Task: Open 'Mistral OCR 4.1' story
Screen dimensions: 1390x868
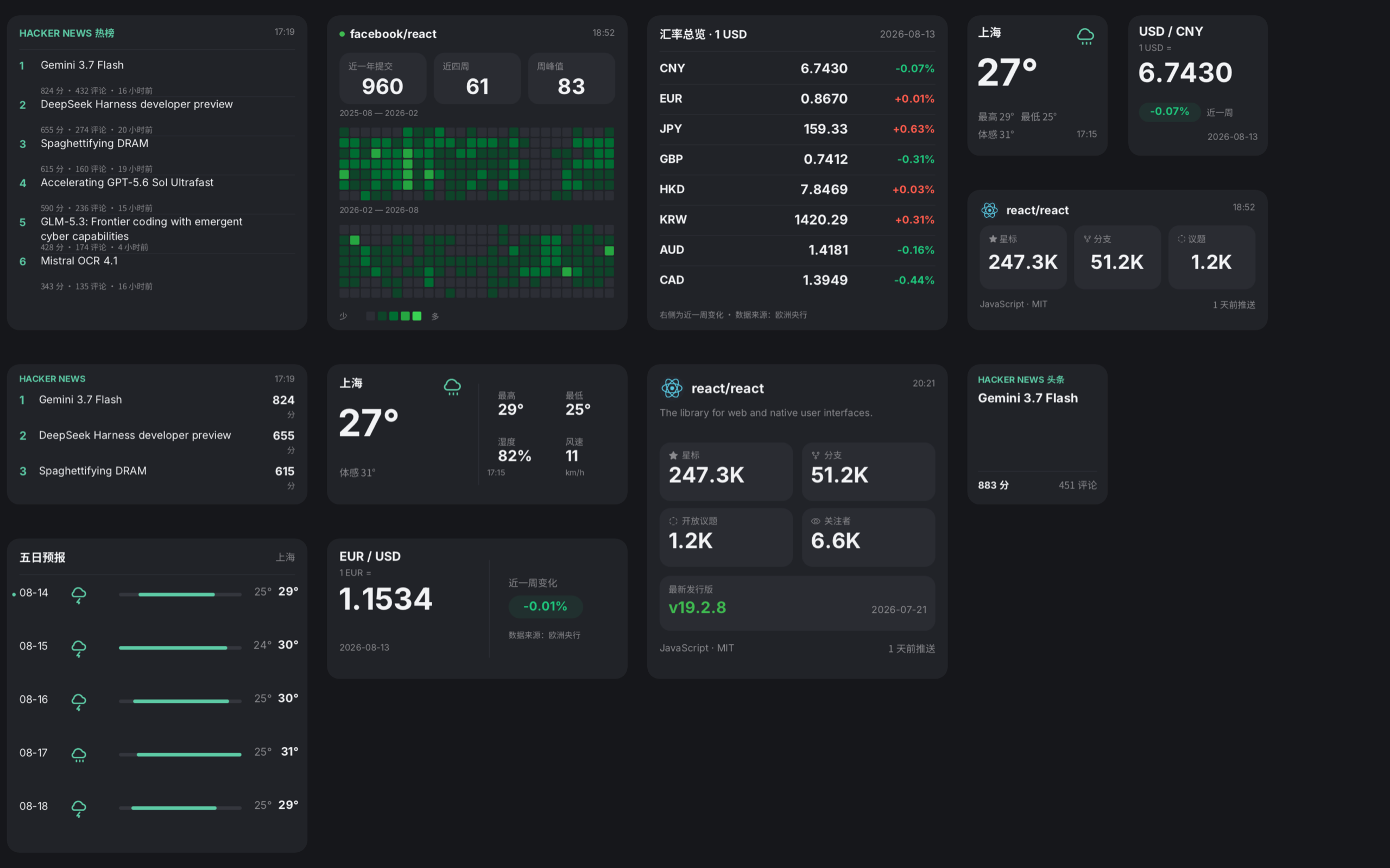Action: [79, 261]
